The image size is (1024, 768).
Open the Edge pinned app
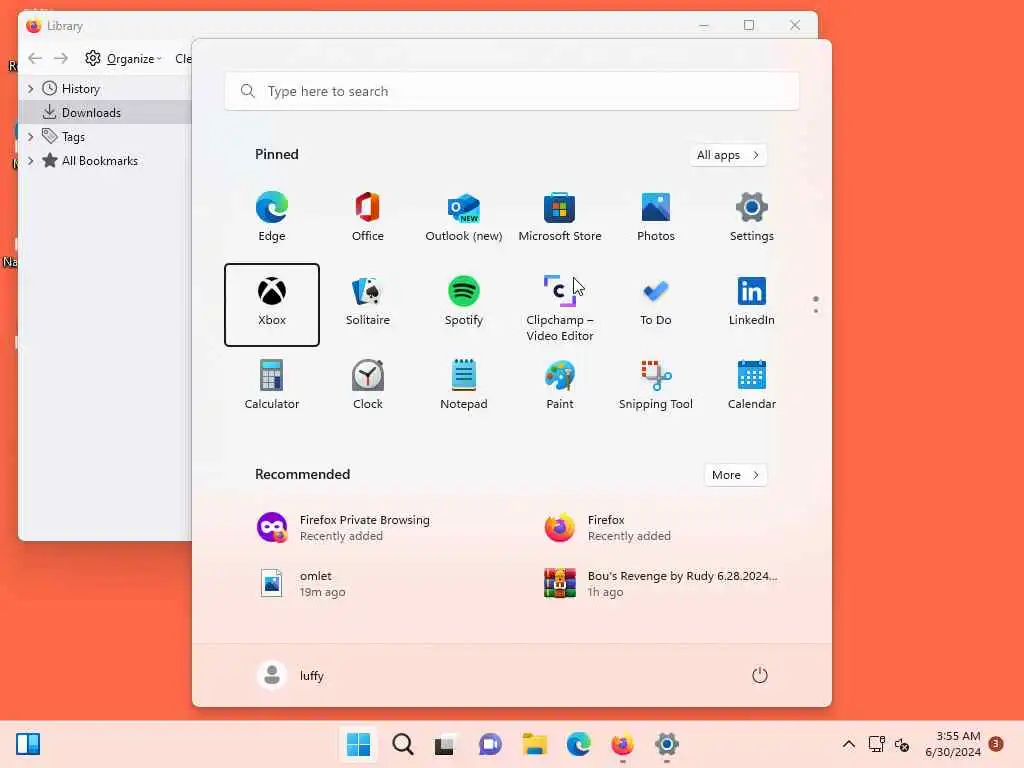point(272,217)
